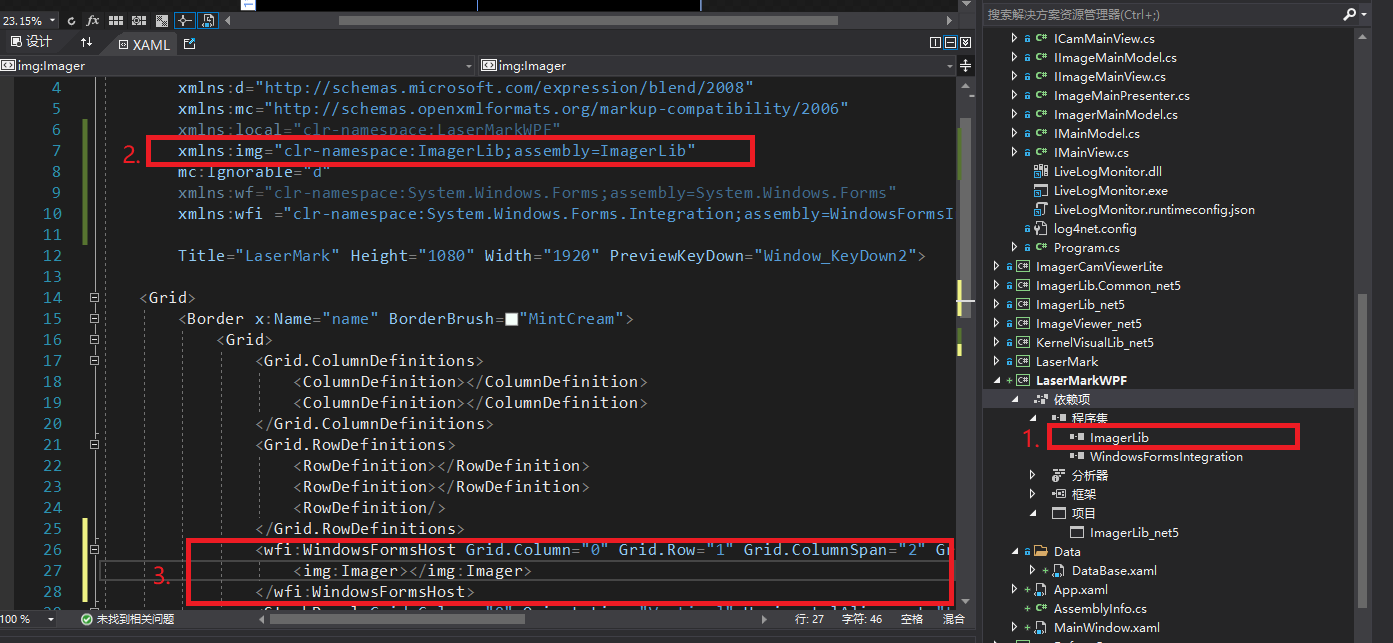Image resolution: width=1393 pixels, height=643 pixels.
Task: Click the MintCream color swatch in code
Action: (511, 319)
